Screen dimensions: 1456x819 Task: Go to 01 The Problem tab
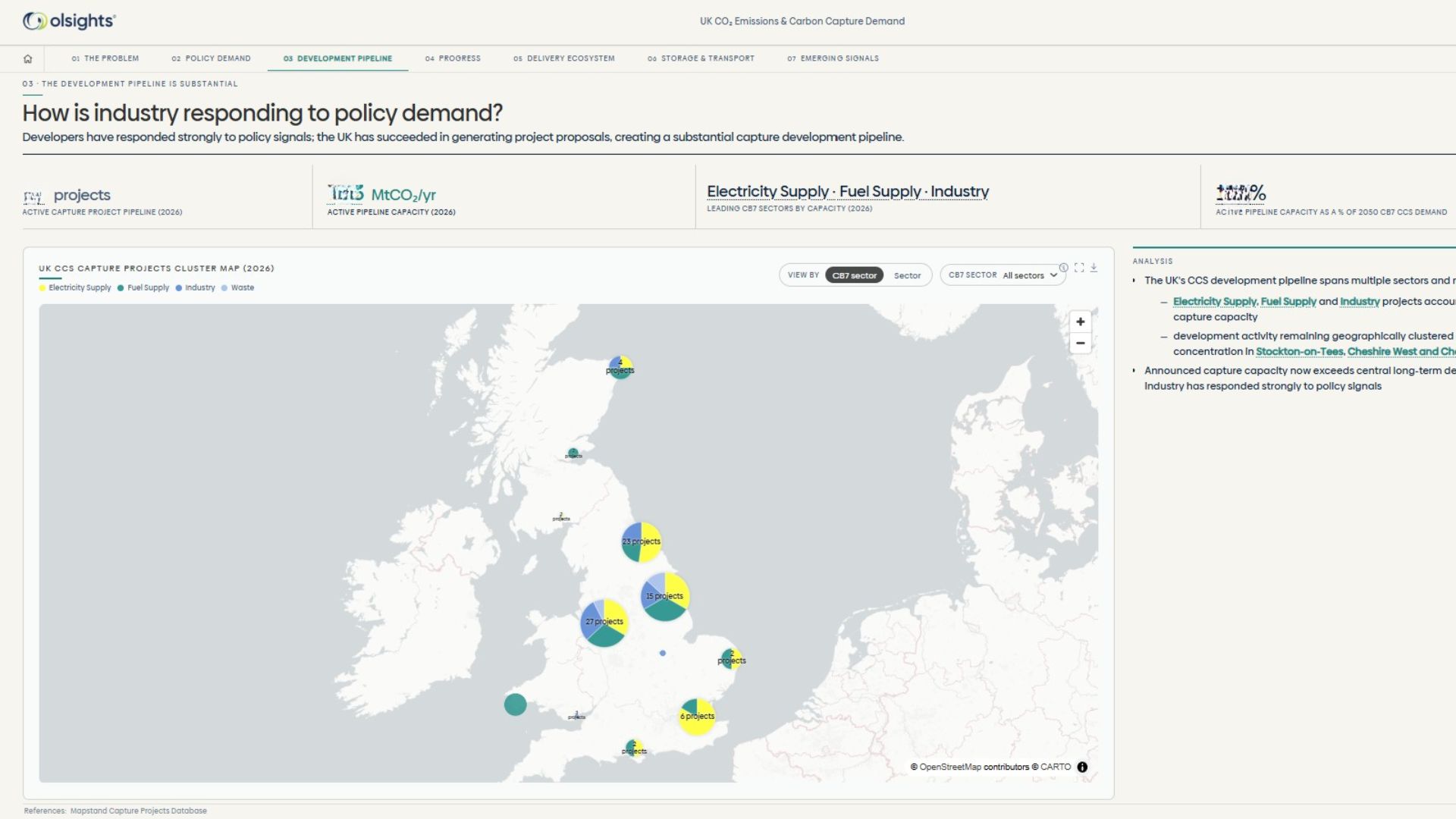[105, 58]
